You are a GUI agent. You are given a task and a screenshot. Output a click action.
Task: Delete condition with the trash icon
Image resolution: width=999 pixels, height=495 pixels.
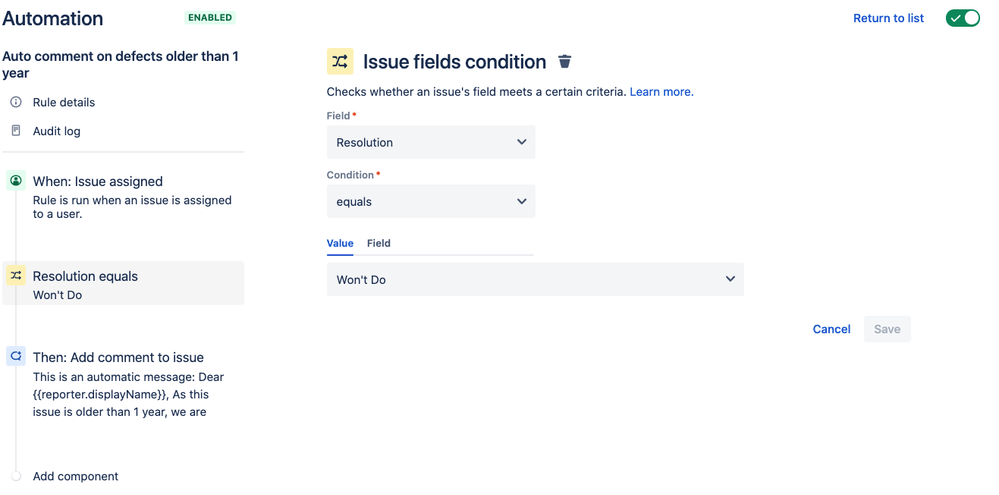click(x=564, y=62)
